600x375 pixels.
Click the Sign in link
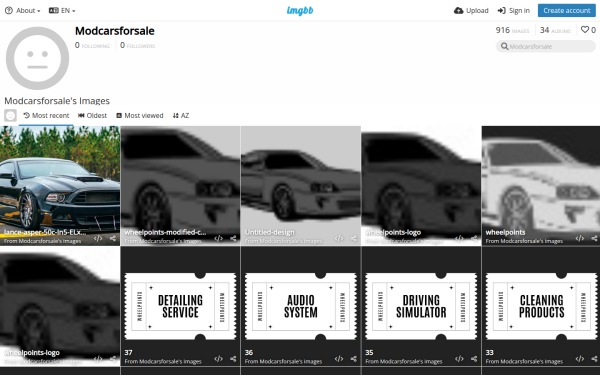pyautogui.click(x=514, y=11)
